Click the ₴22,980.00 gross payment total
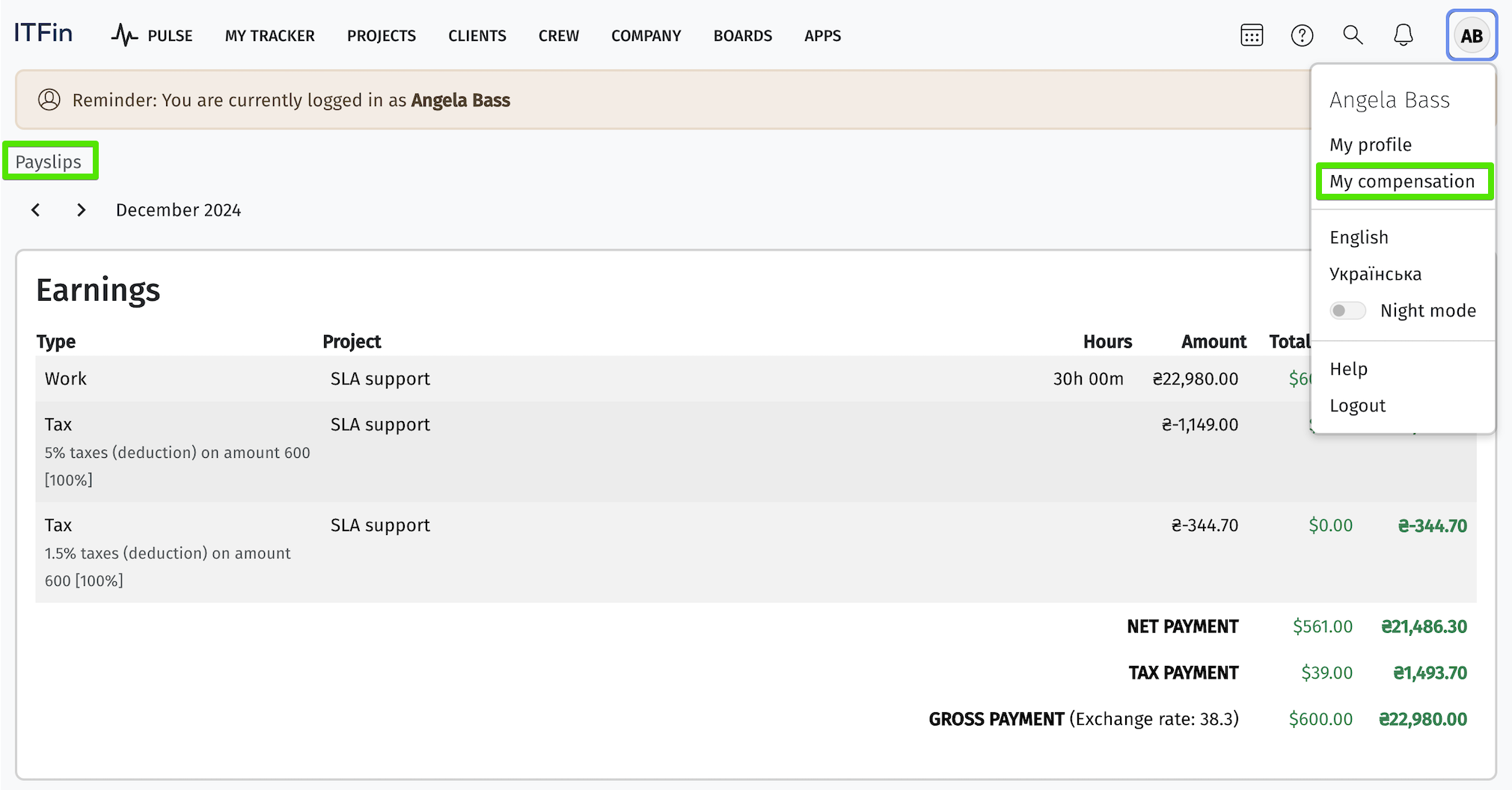The width and height of the screenshot is (1512, 790). coord(1423,719)
